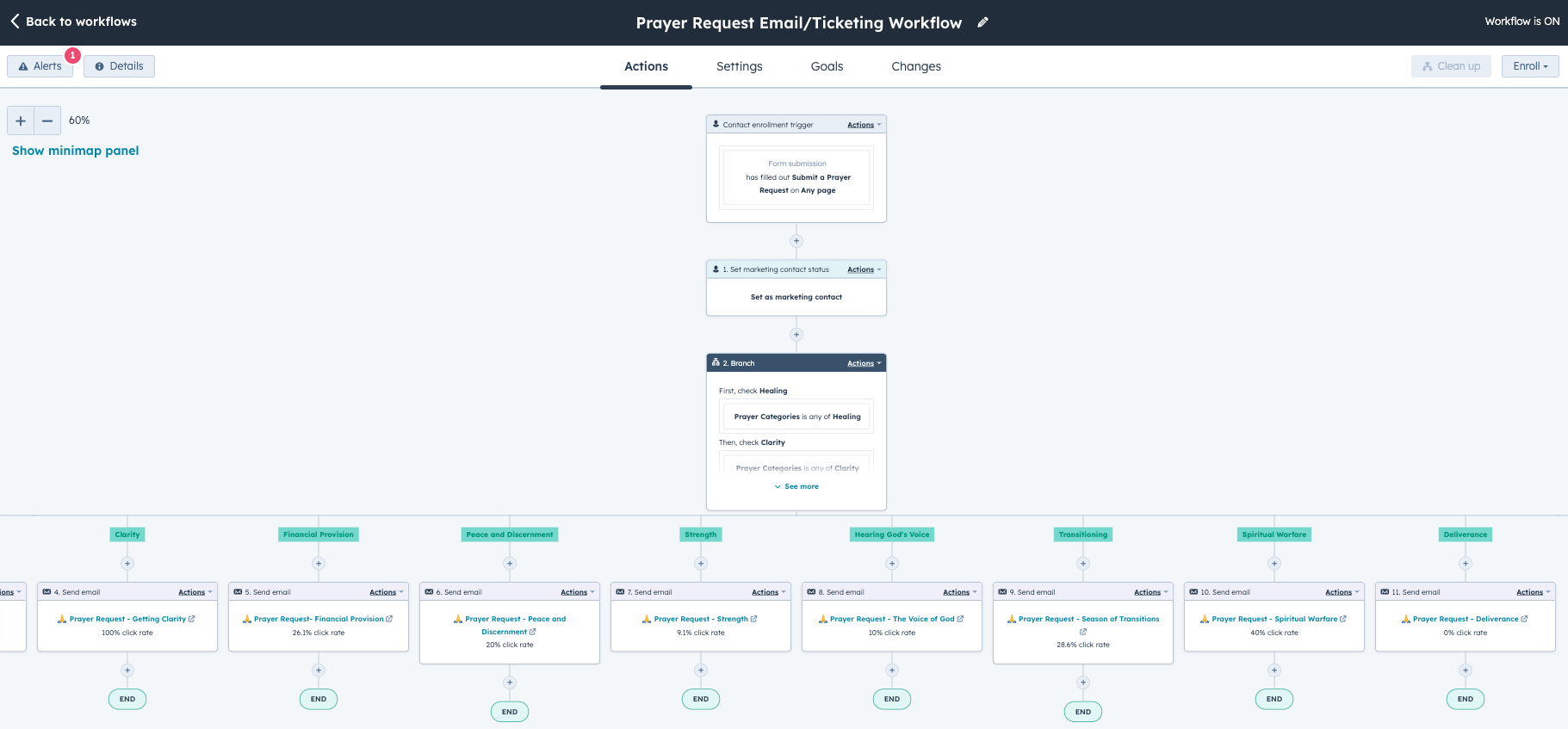1568x729 pixels.
Task: Open workflow Details
Action: 119,66
